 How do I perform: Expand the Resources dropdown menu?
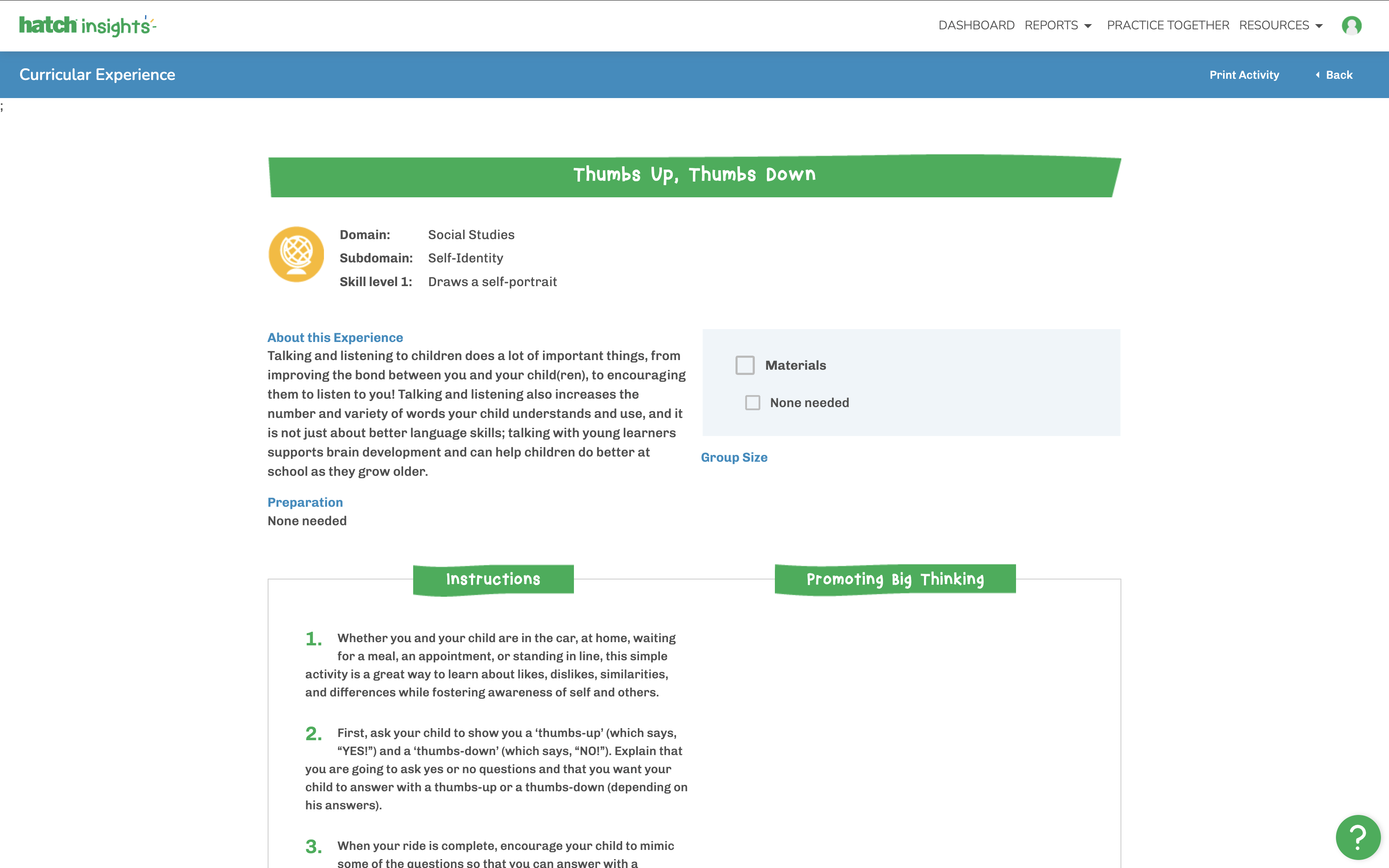point(1280,25)
